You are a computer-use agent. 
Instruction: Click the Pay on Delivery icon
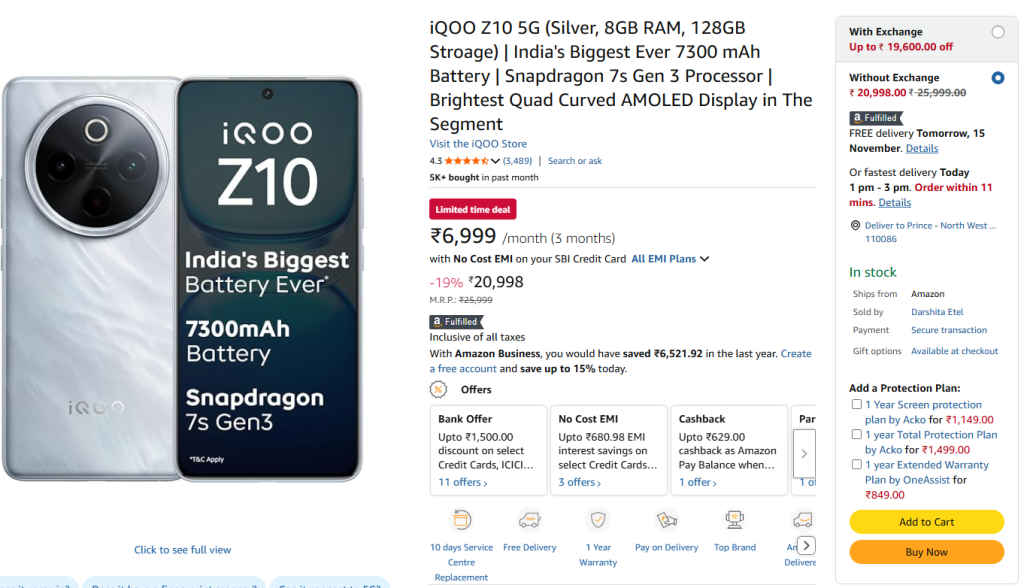(x=666, y=521)
